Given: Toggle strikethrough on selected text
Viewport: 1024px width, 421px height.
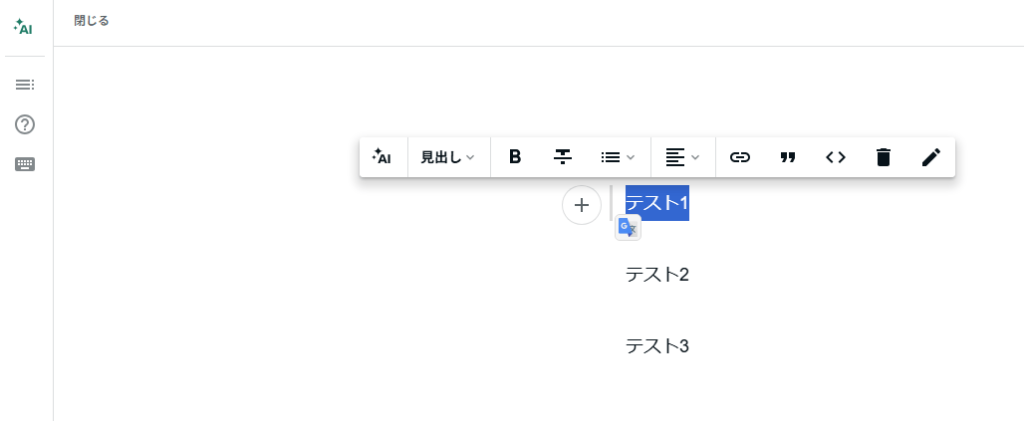Looking at the screenshot, I should coord(563,157).
